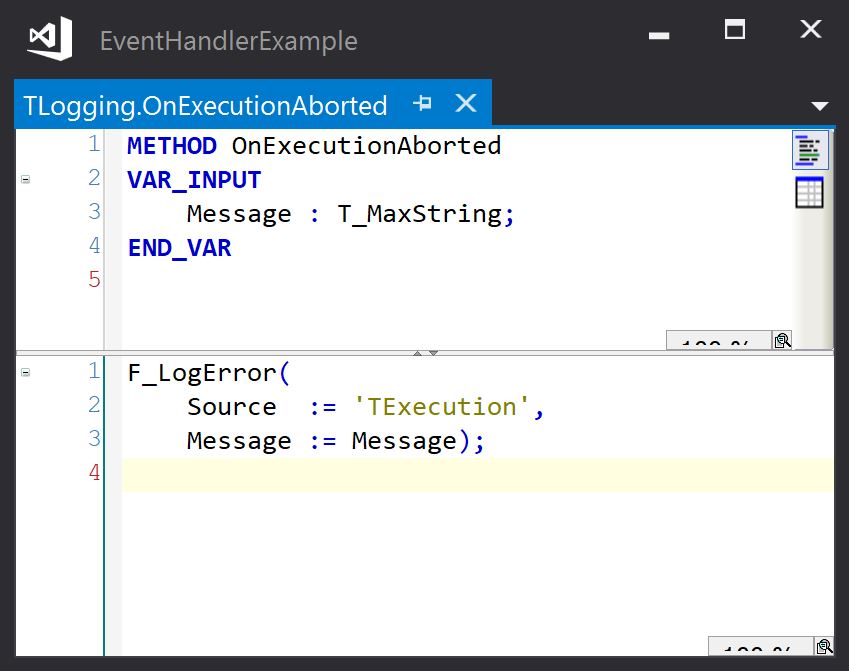Place cursor on highlighted line 4

click(x=478, y=474)
